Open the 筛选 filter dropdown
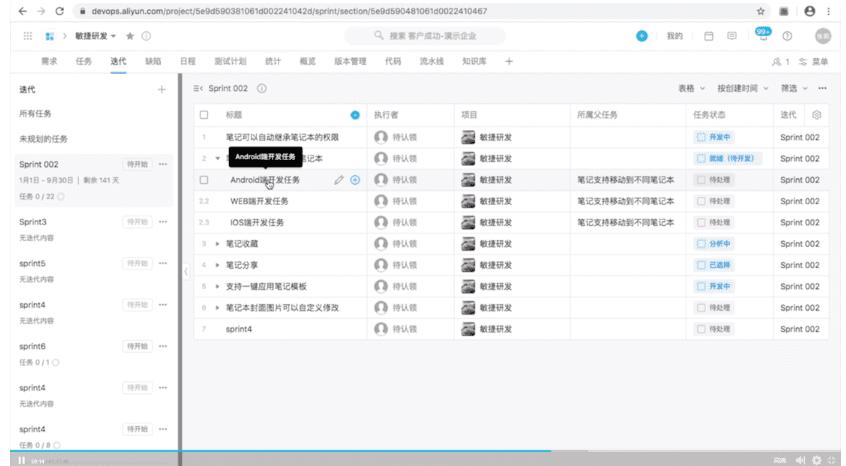 (794, 88)
